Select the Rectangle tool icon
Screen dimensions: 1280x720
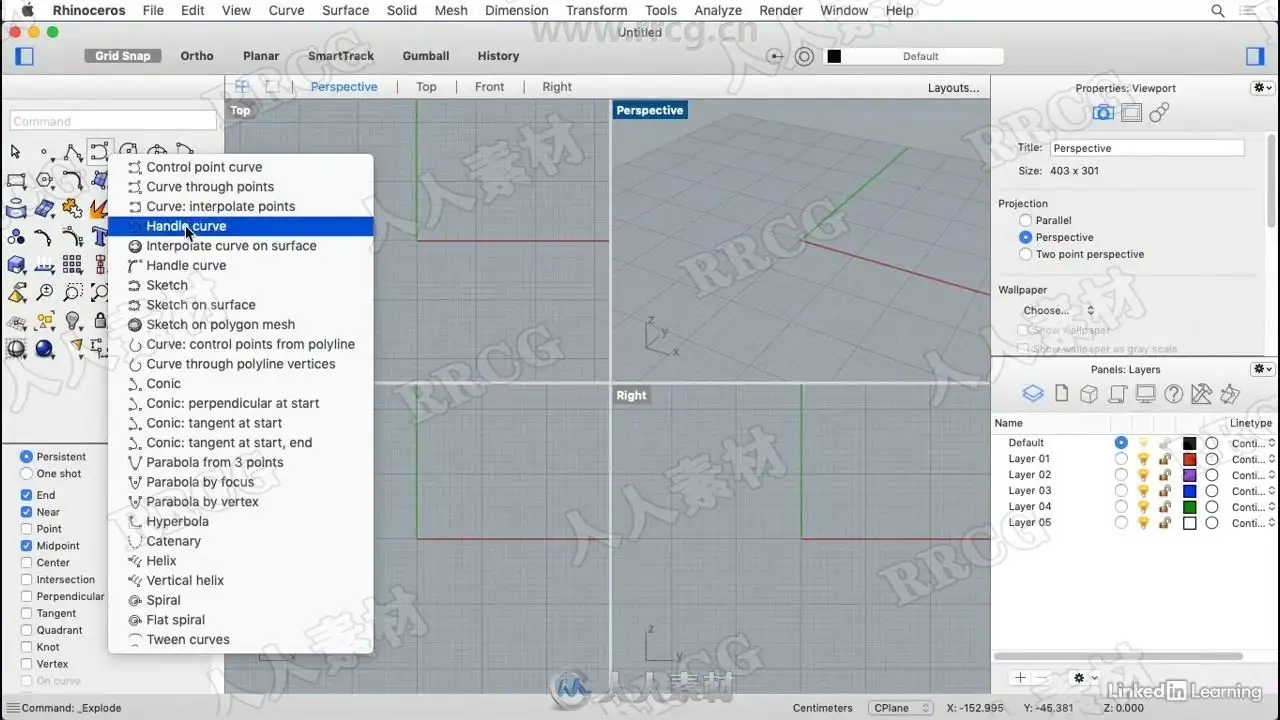coord(16,181)
